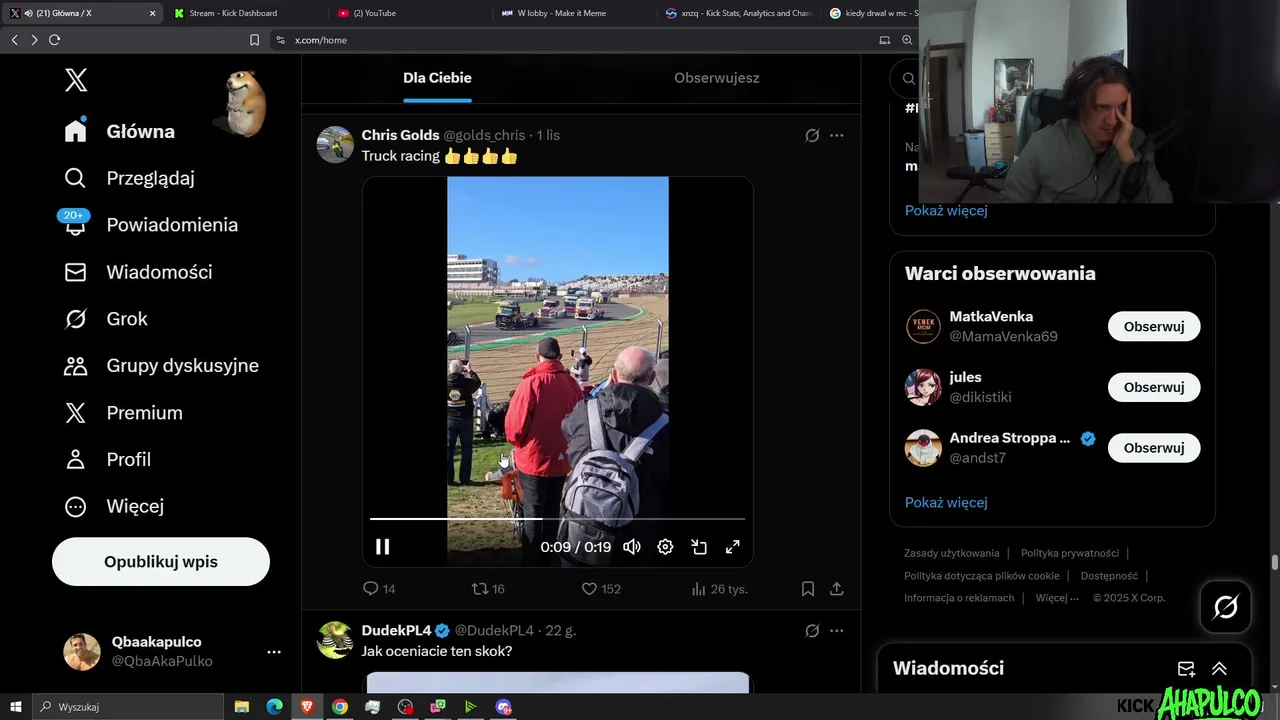Screen dimensions: 1280x720
Task: Open more options on Chris Golds post
Action: point(837,135)
